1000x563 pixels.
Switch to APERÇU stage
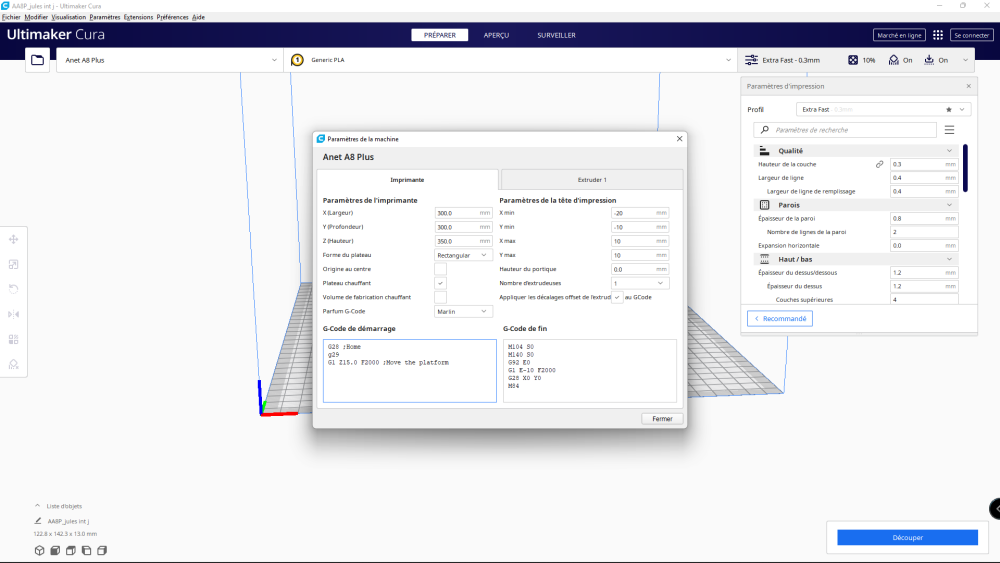click(496, 35)
